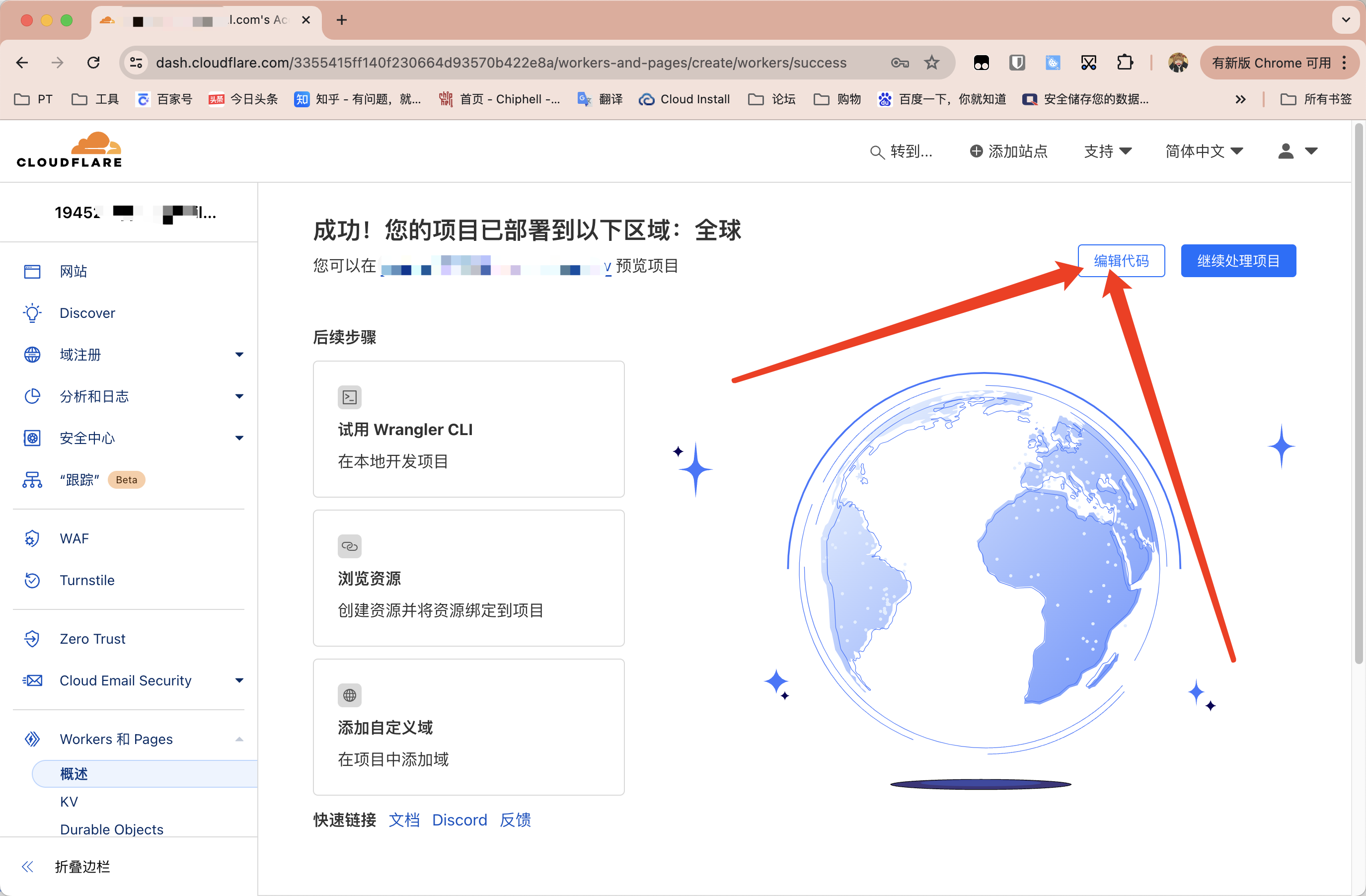Click the Discord quick link
The image size is (1366, 896).
459,820
